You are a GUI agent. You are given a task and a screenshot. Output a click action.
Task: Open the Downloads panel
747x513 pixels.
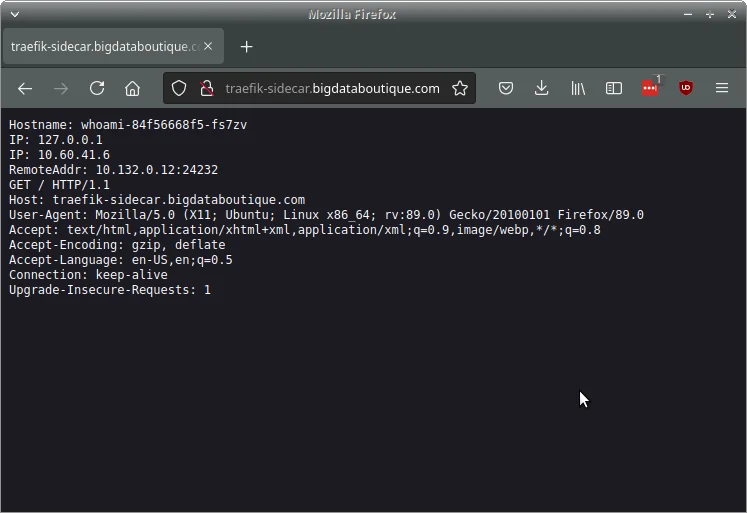[x=542, y=88]
